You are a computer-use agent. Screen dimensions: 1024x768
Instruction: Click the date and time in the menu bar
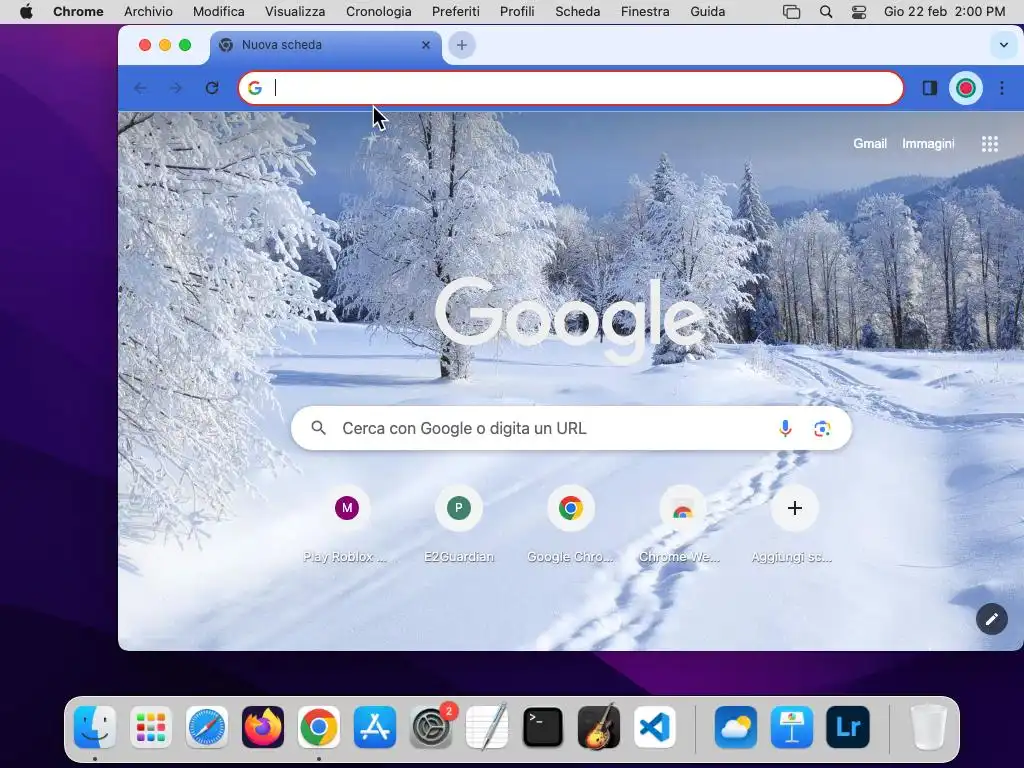click(x=944, y=12)
